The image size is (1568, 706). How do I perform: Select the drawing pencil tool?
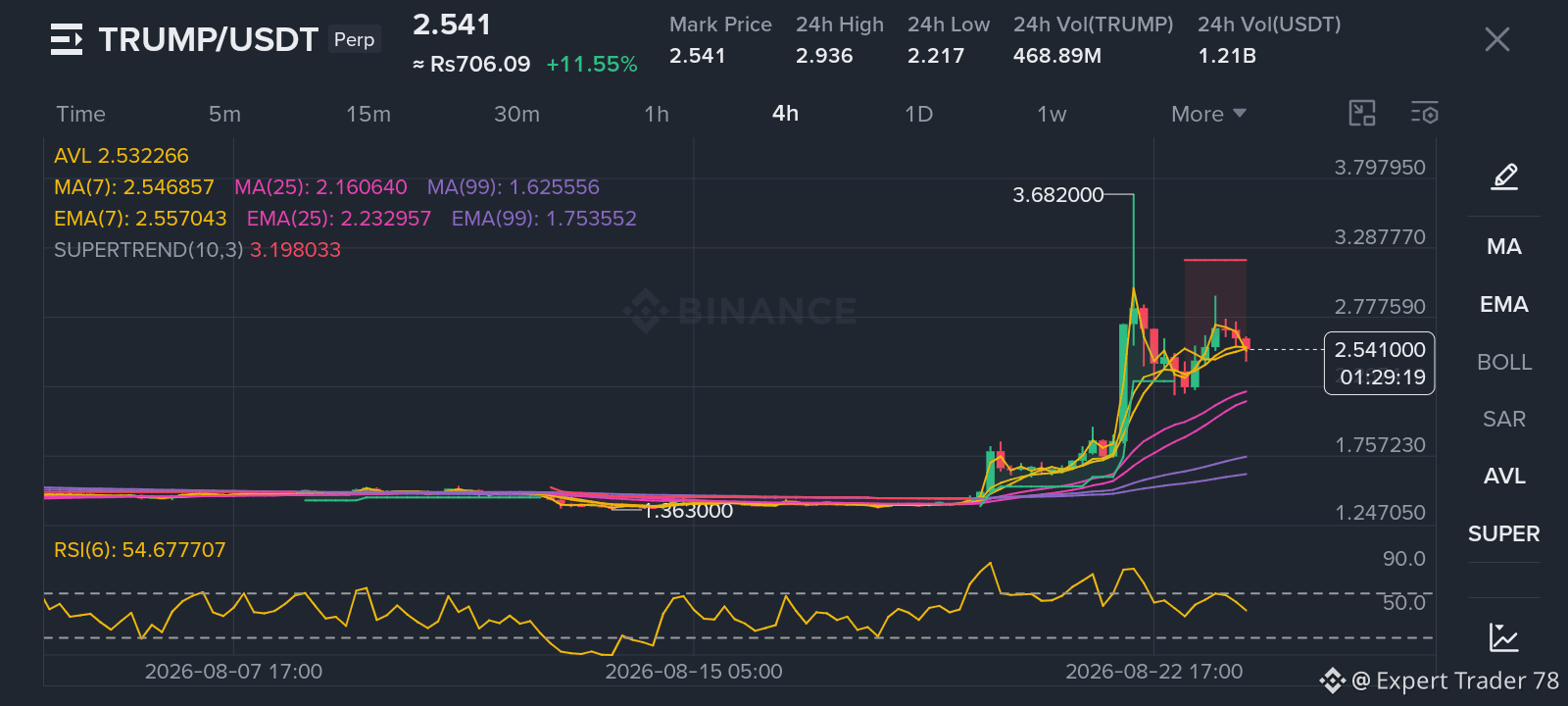(x=1504, y=176)
